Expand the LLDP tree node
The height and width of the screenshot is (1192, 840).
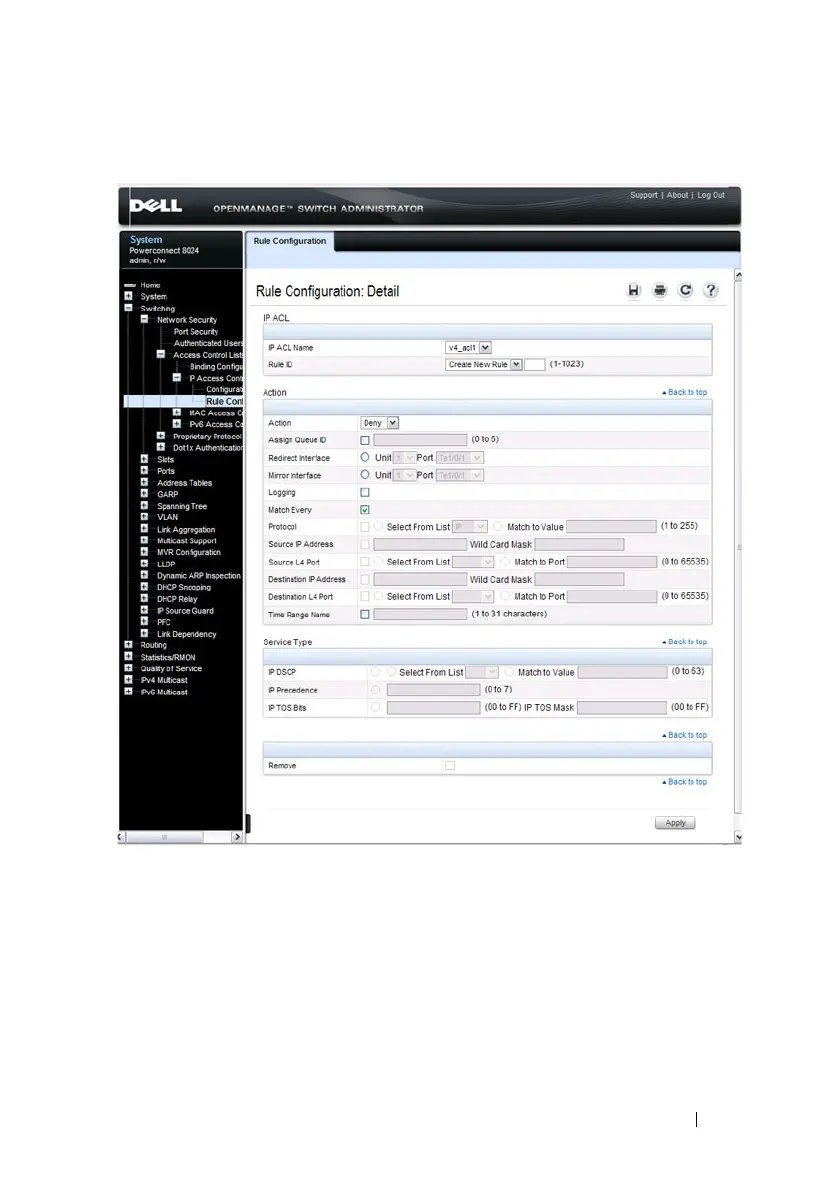[144, 563]
